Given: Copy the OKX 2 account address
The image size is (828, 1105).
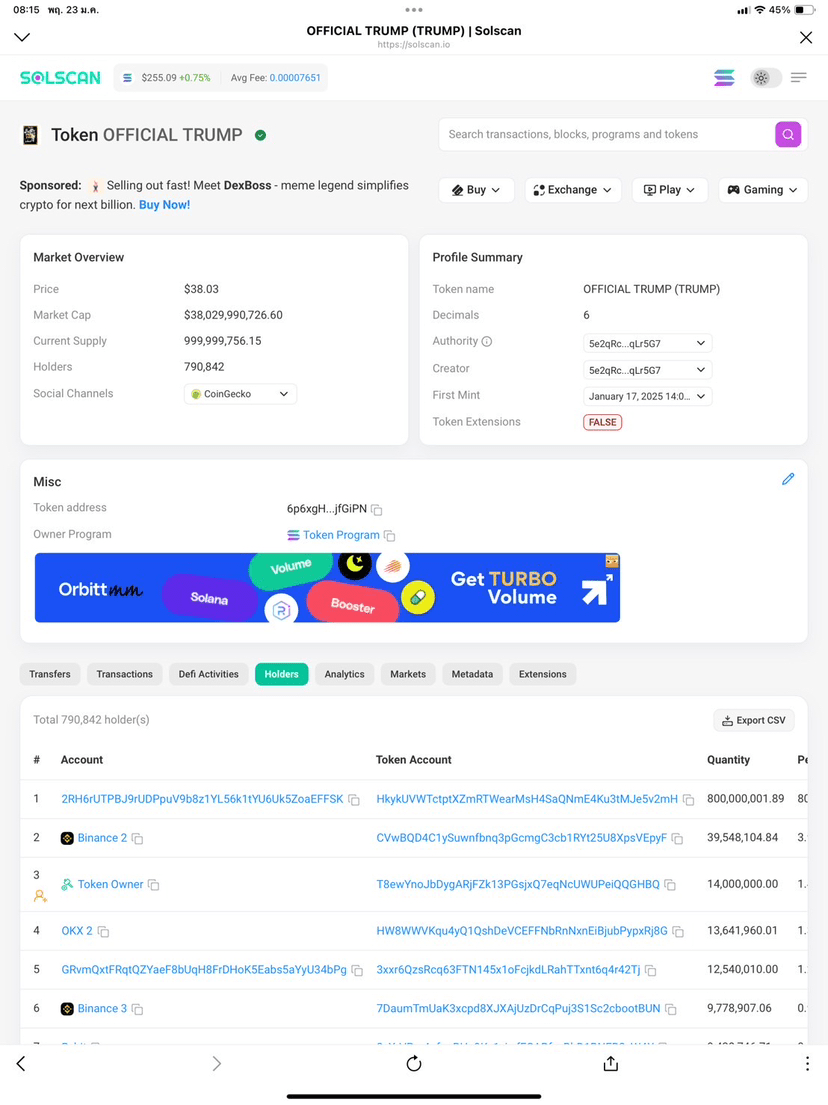Looking at the screenshot, I should (104, 932).
